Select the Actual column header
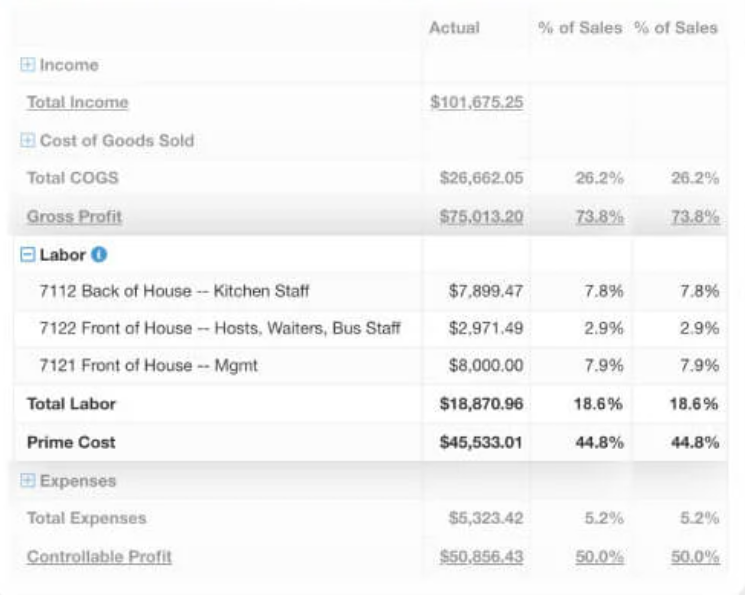745x595 pixels. 454,28
